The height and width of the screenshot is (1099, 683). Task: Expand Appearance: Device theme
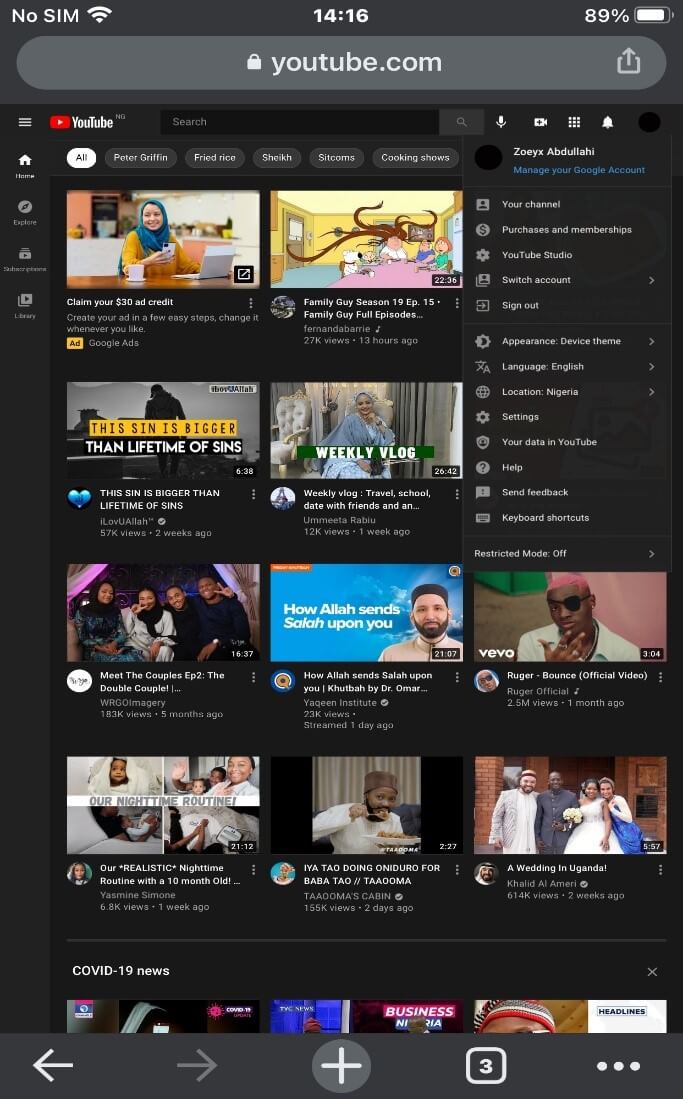567,341
